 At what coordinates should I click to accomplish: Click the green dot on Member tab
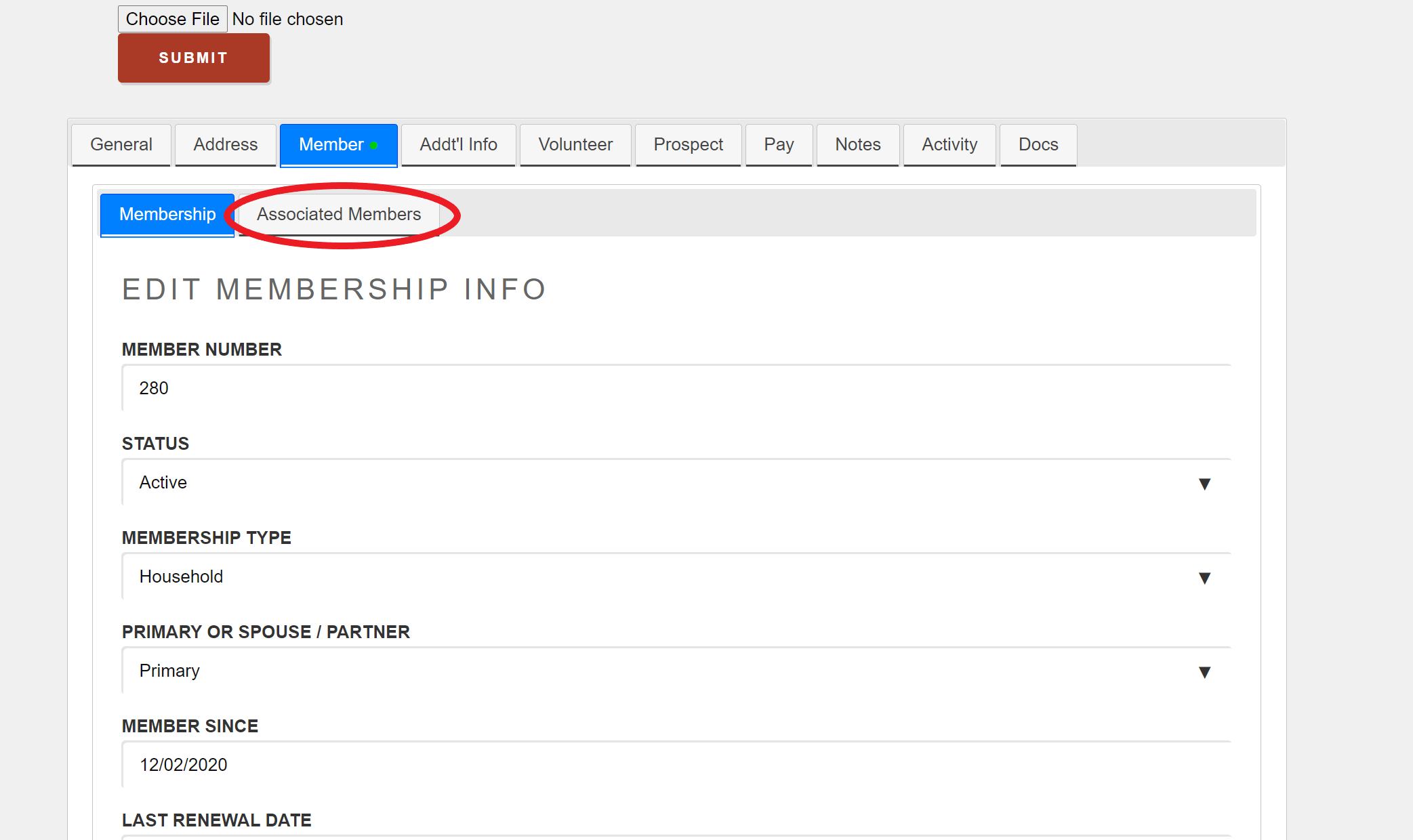click(x=373, y=146)
